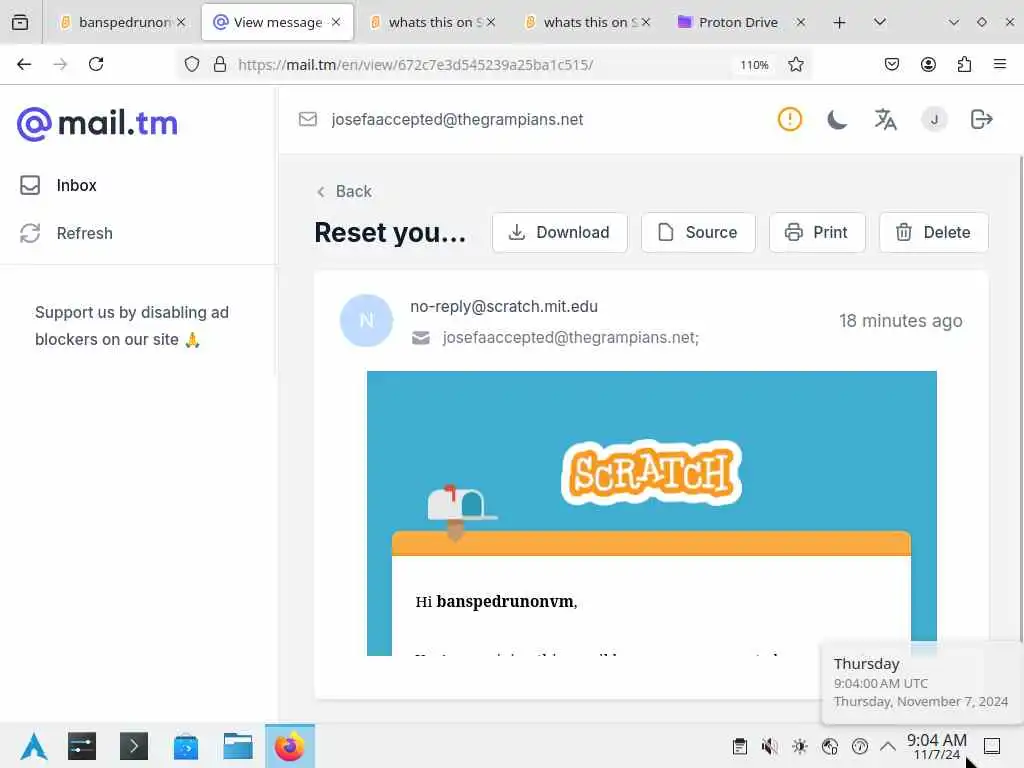The height and width of the screenshot is (768, 1024).
Task: Open the brightness tray icon
Action: click(x=800, y=746)
